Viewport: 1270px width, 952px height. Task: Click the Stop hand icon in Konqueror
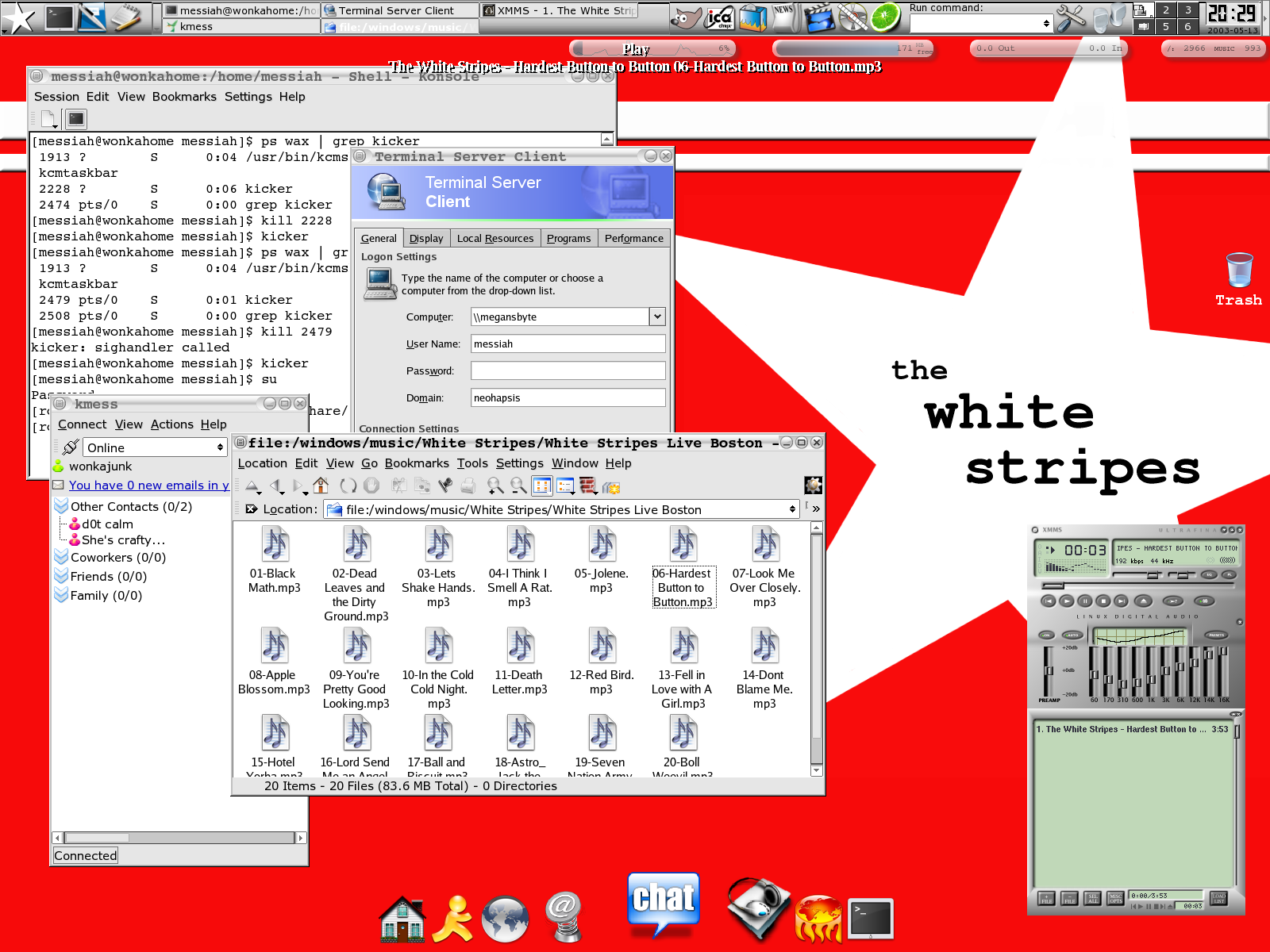pyautogui.click(x=371, y=486)
